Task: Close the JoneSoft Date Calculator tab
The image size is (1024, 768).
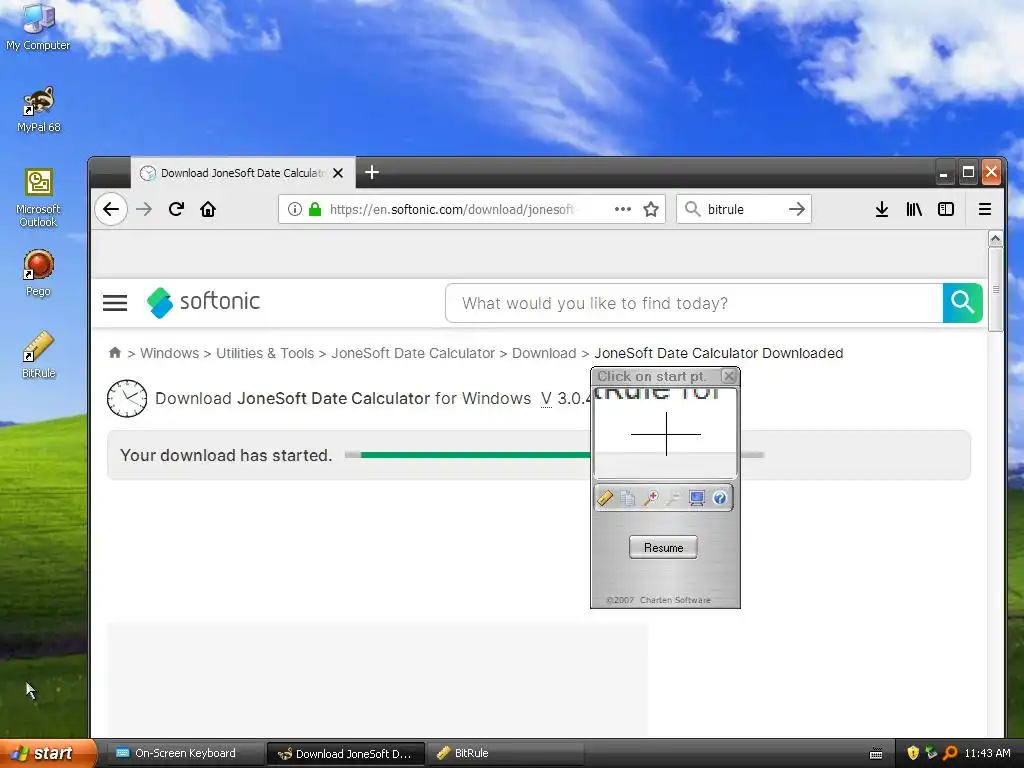Action: 338,173
